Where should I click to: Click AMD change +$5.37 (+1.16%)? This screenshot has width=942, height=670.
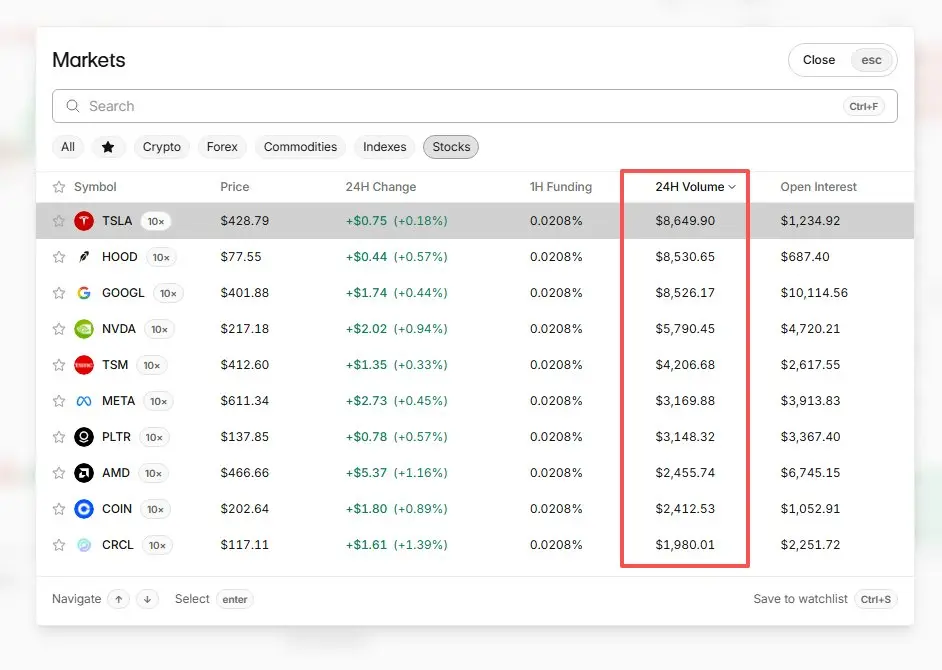point(397,473)
